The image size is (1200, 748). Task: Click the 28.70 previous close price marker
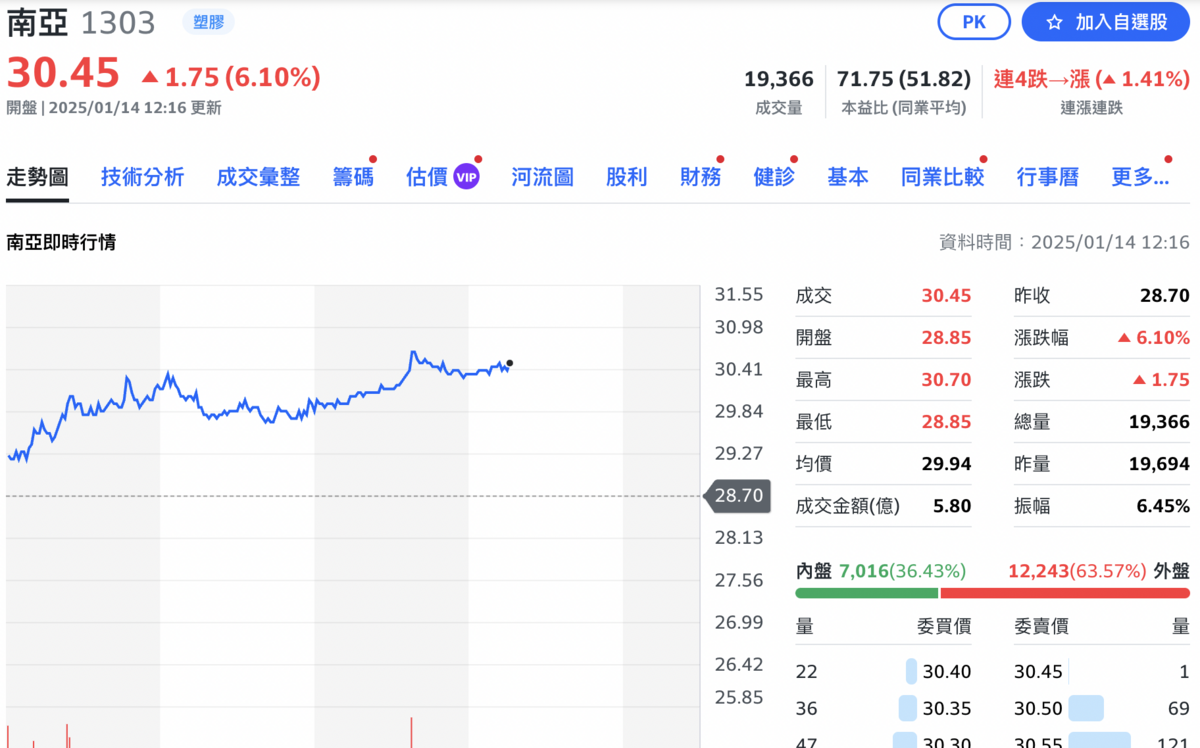point(738,495)
